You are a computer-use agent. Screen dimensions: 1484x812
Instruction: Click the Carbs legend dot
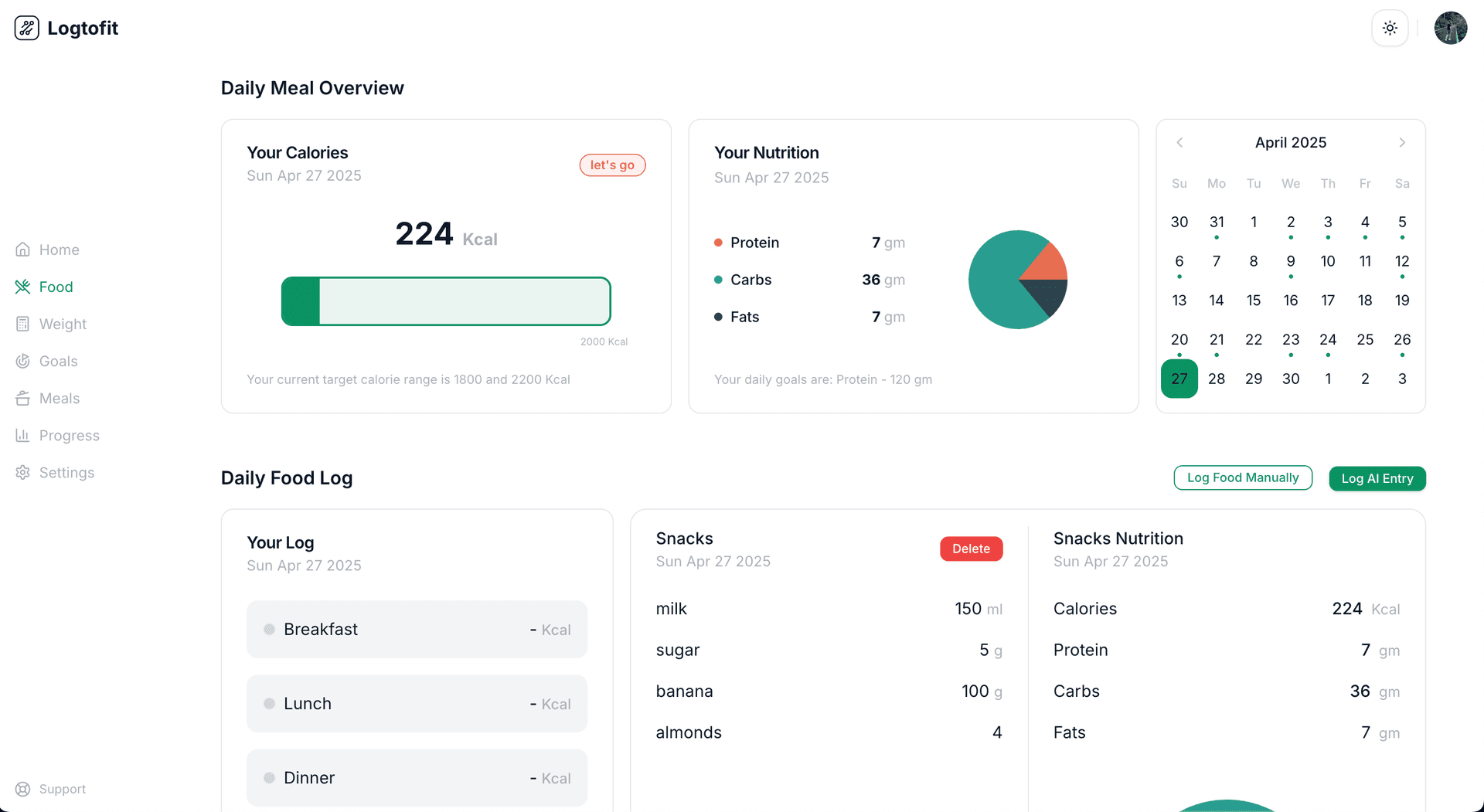(718, 280)
